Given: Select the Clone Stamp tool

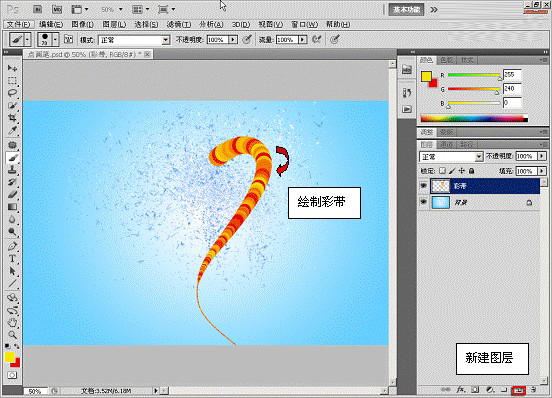Looking at the screenshot, I should click(x=12, y=170).
